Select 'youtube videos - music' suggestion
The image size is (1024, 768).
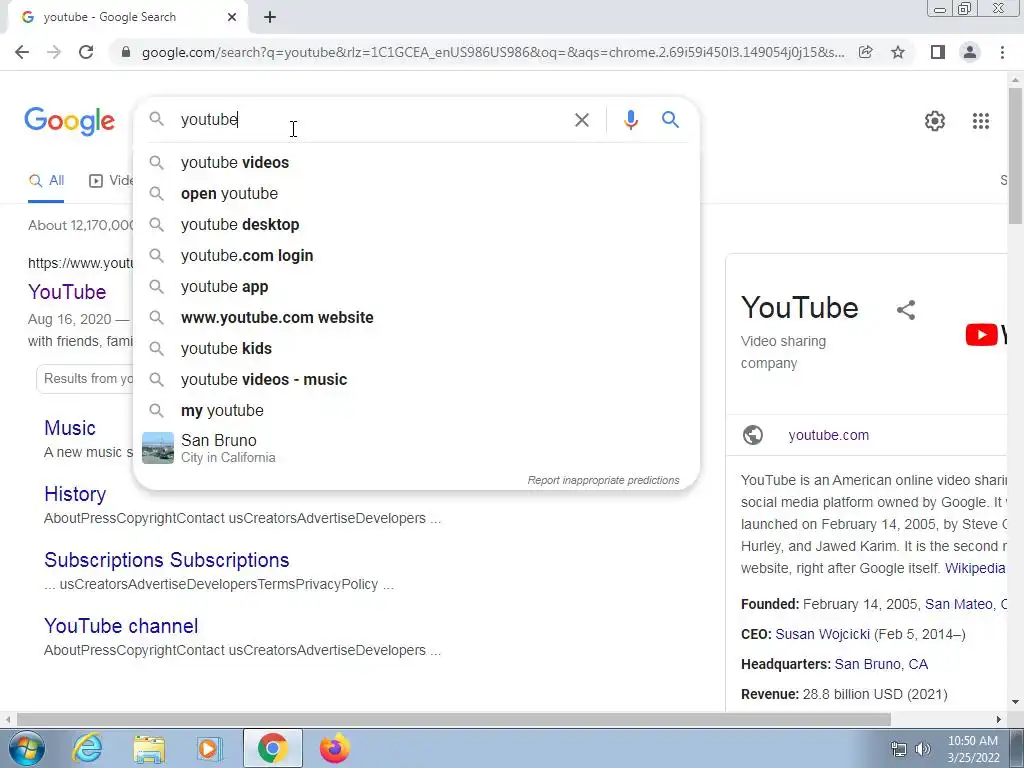click(416, 380)
